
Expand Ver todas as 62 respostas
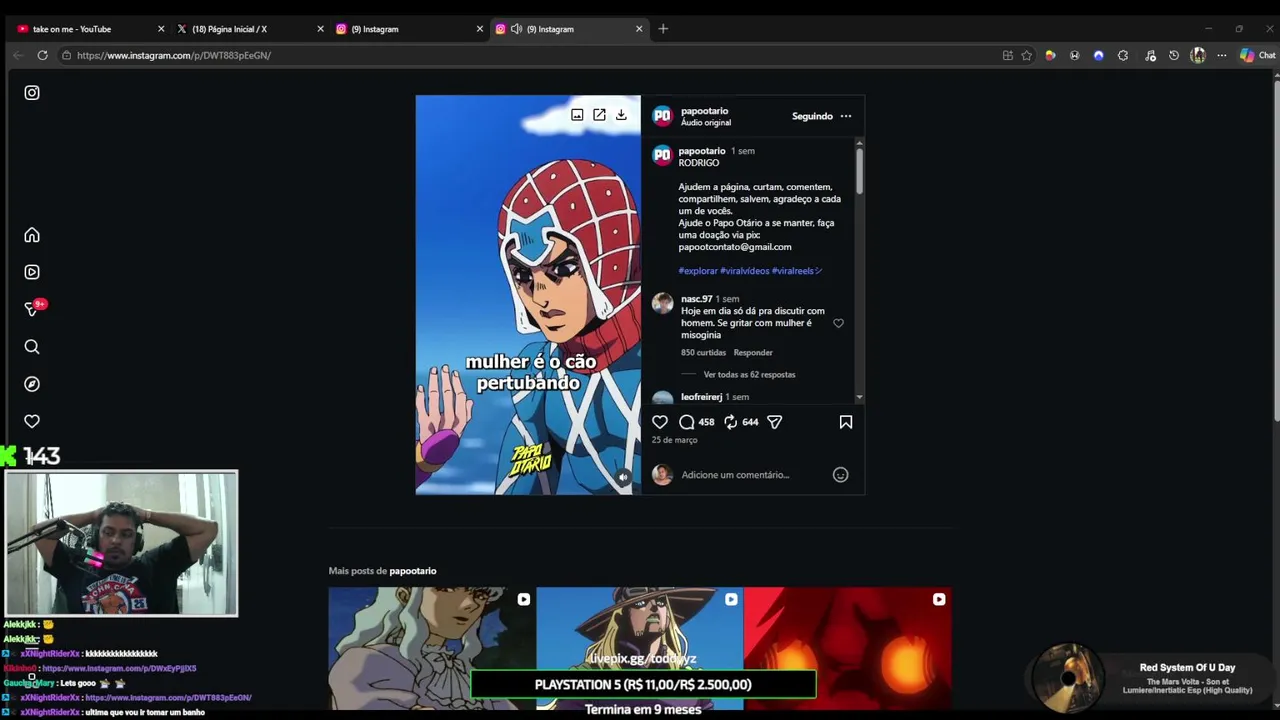[749, 374]
